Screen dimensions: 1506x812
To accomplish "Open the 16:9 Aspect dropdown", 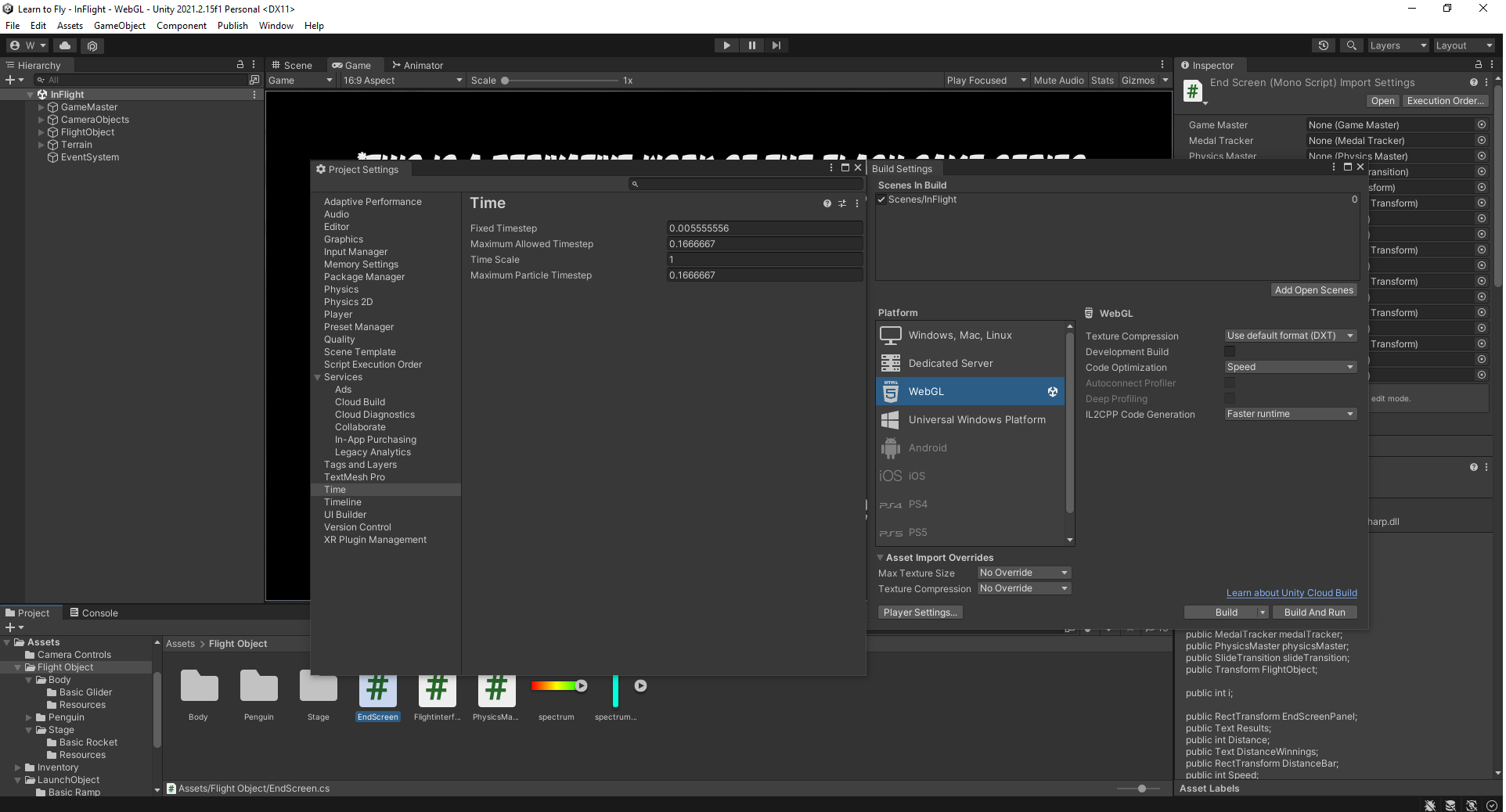I will [x=403, y=81].
